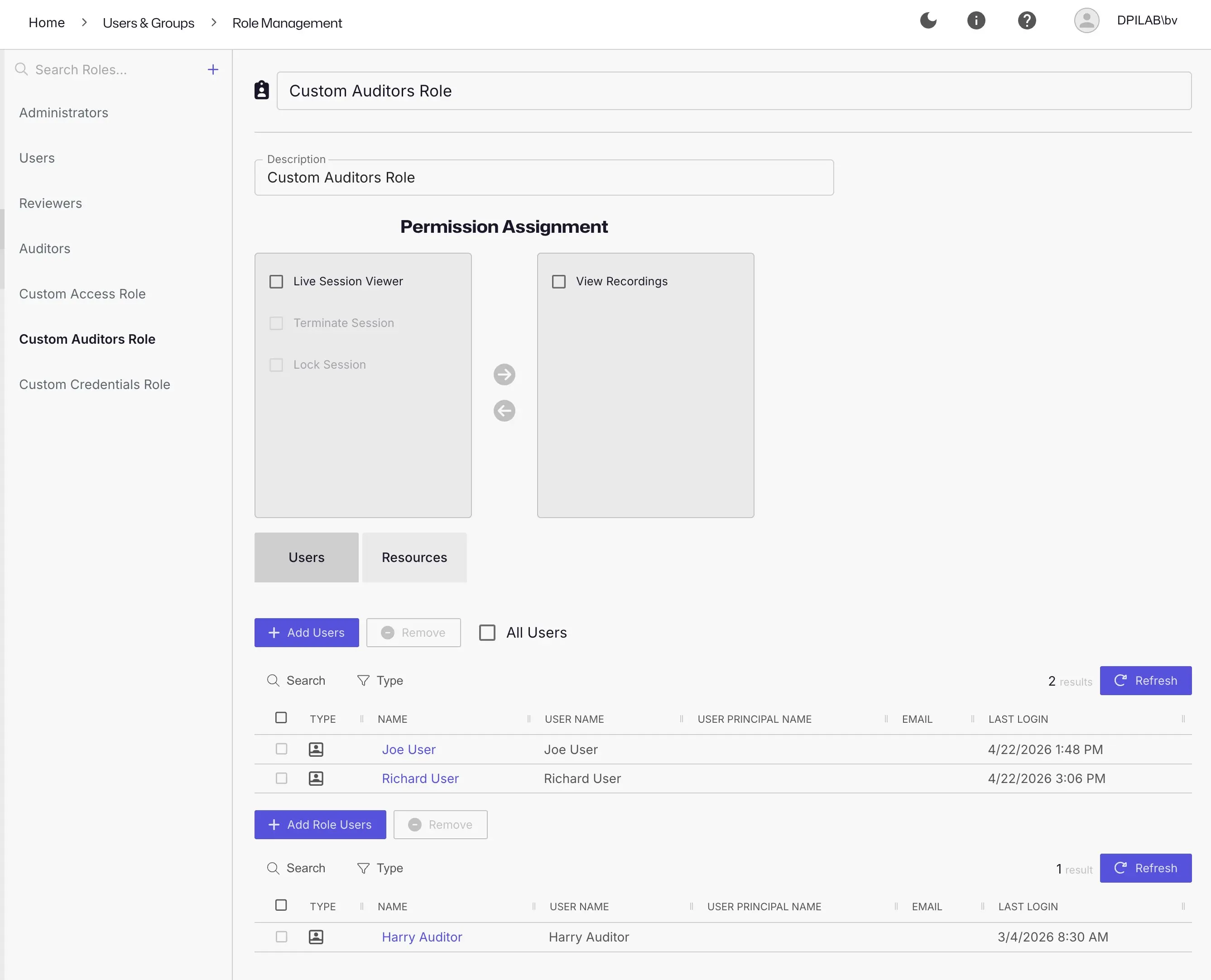Click Search icon in role users toolbar

pyautogui.click(x=273, y=868)
